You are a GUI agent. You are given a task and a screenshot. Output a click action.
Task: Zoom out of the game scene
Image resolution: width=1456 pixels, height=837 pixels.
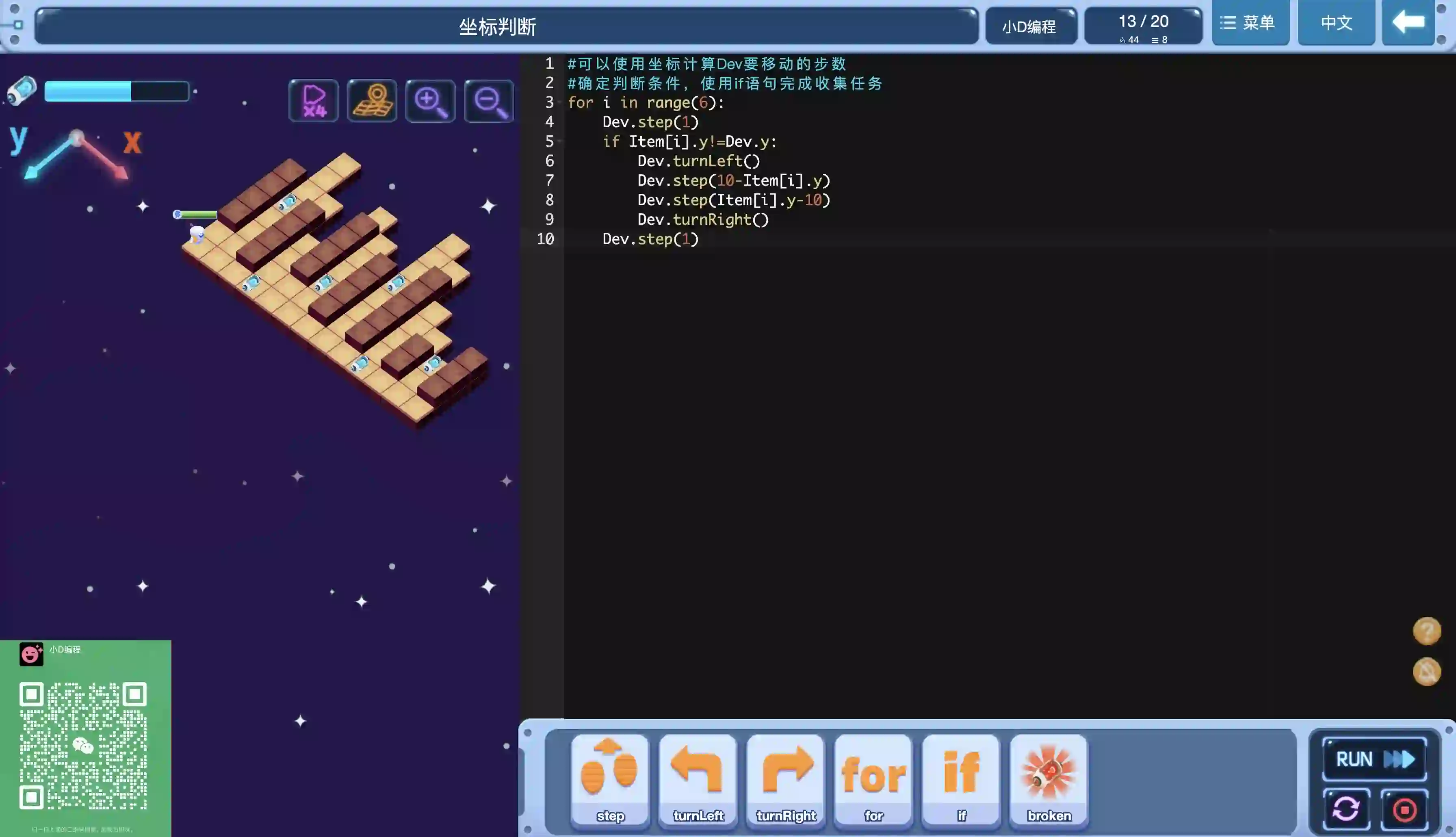(x=489, y=101)
